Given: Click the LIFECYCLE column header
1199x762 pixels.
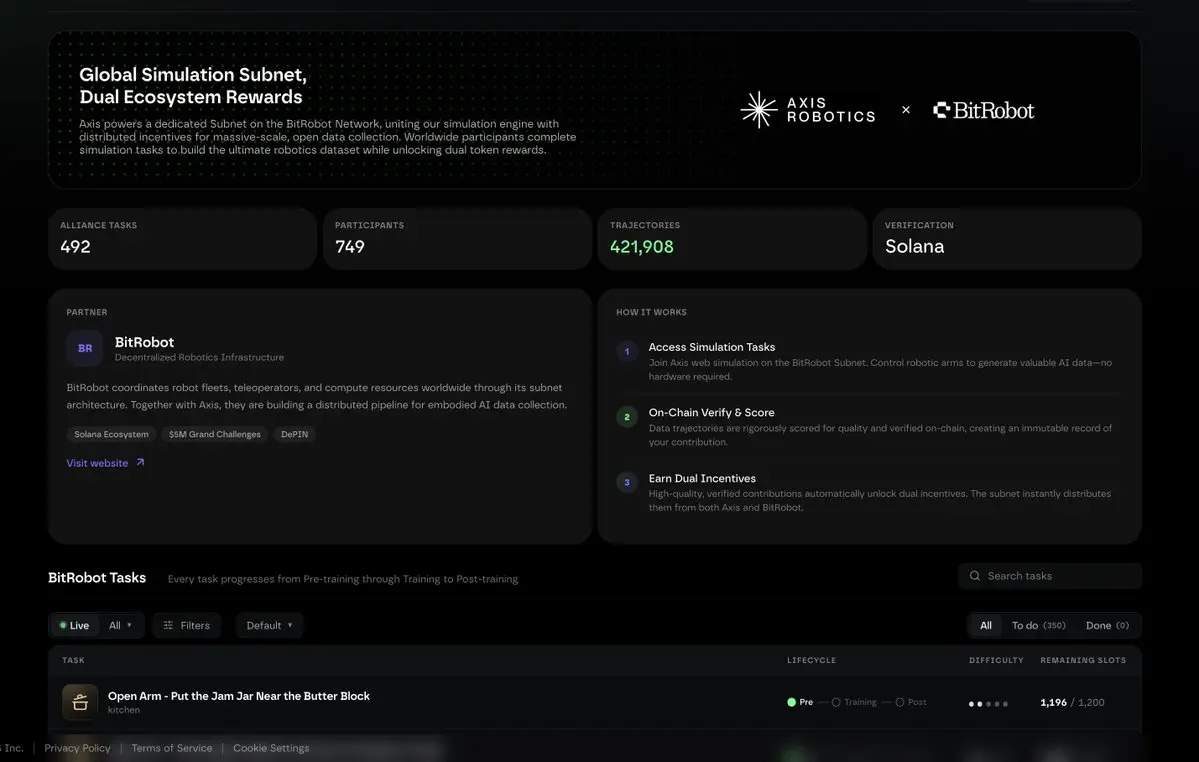Looking at the screenshot, I should (811, 660).
